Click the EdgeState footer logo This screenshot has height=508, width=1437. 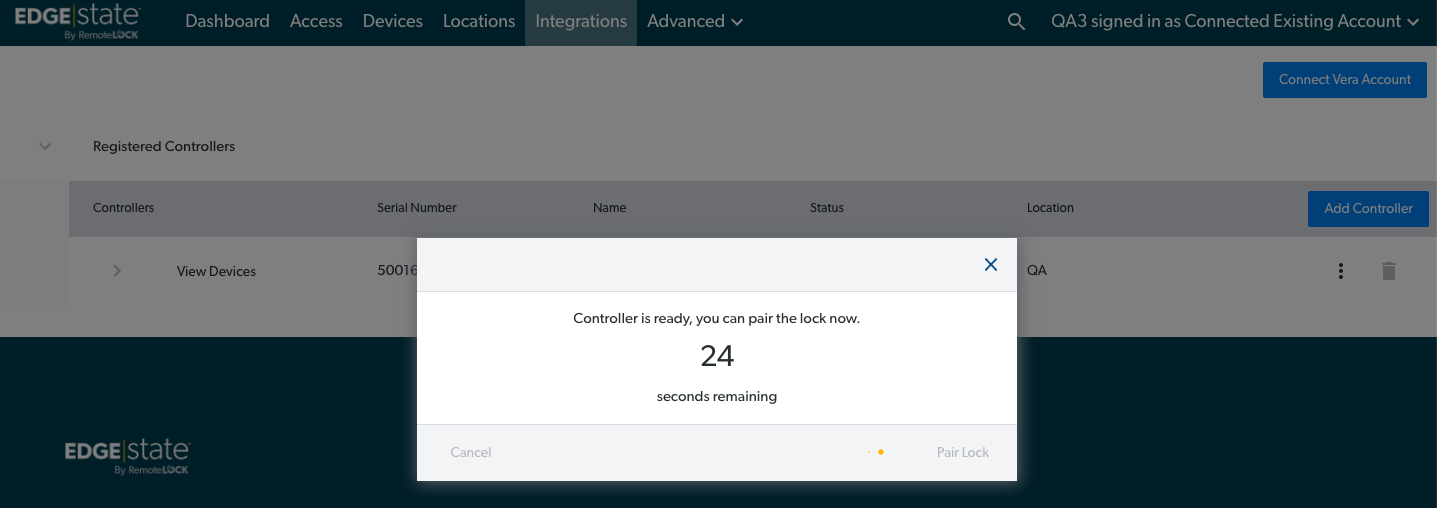click(127, 456)
